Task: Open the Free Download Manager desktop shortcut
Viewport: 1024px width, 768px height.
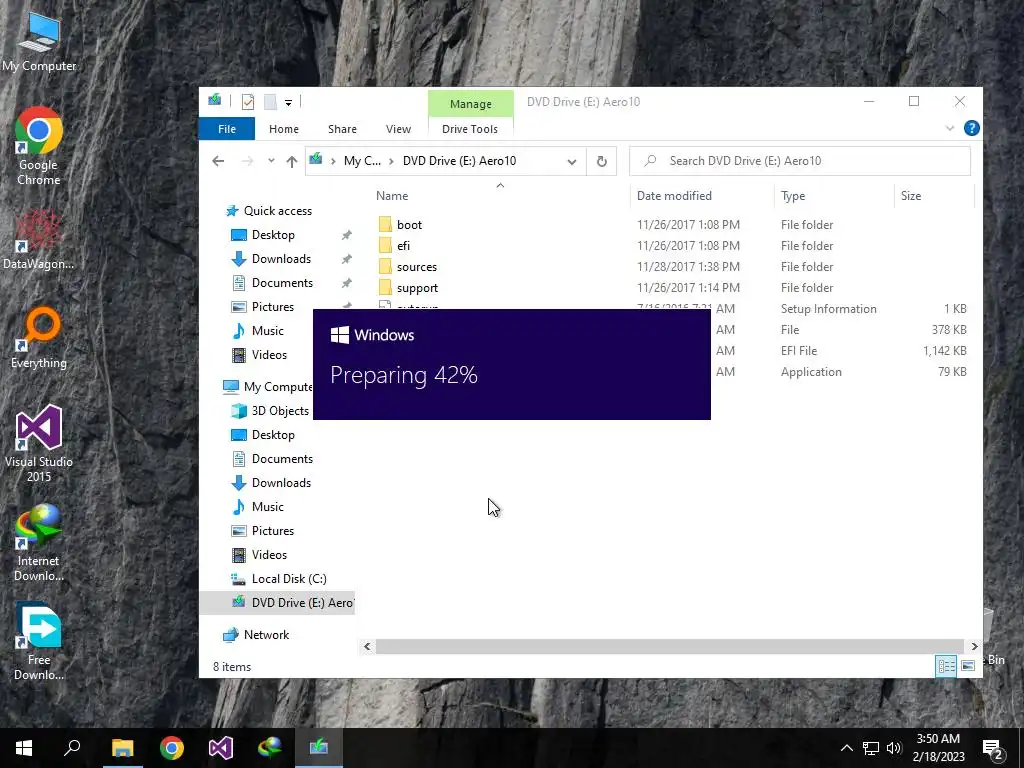Action: [39, 642]
